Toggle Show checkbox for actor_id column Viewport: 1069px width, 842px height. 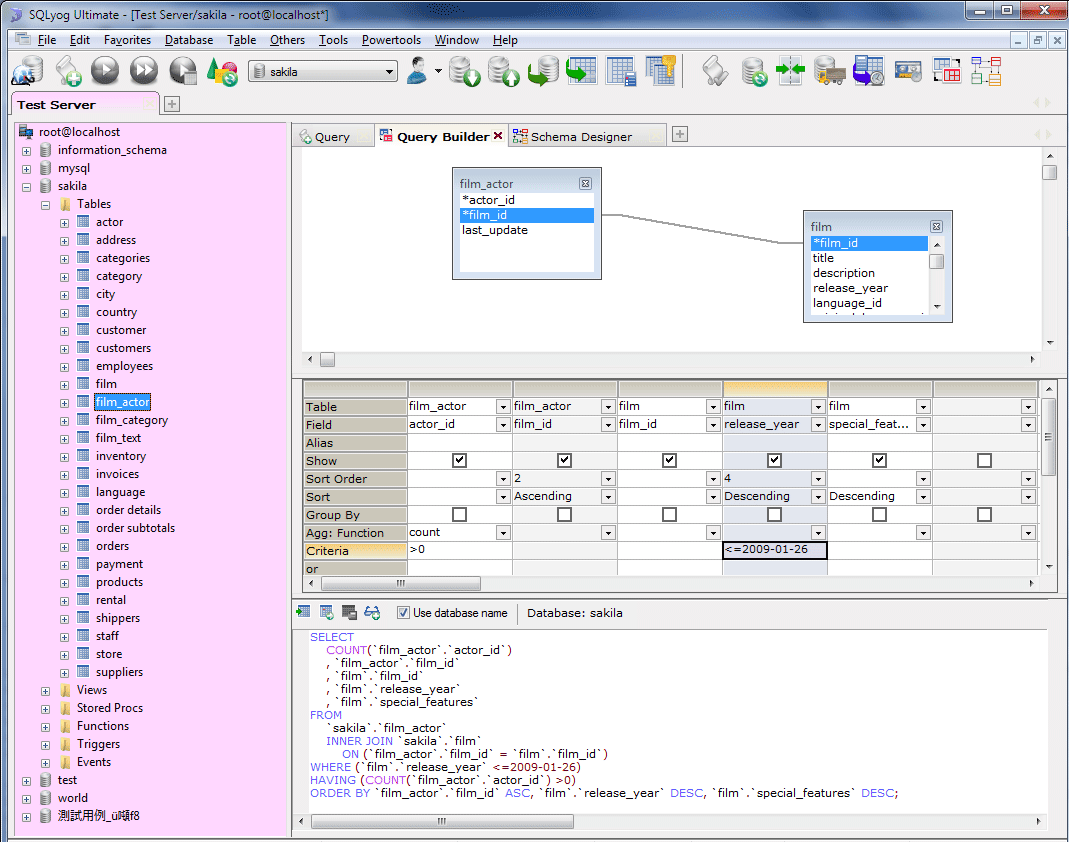click(x=459, y=461)
